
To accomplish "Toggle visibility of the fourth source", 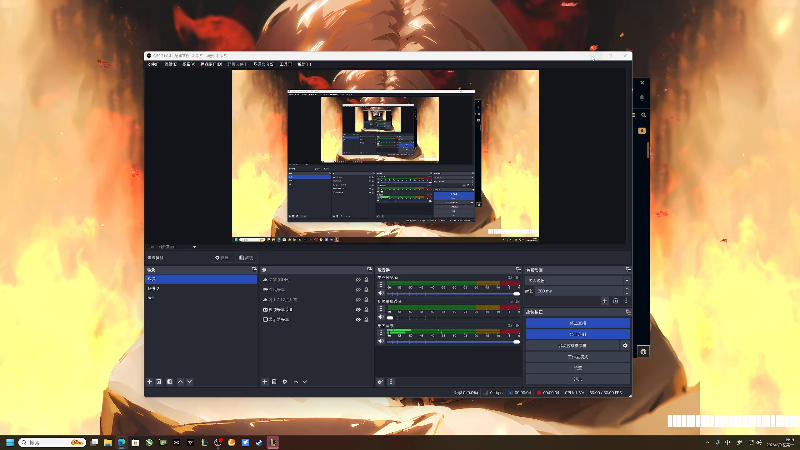I will pyautogui.click(x=358, y=310).
